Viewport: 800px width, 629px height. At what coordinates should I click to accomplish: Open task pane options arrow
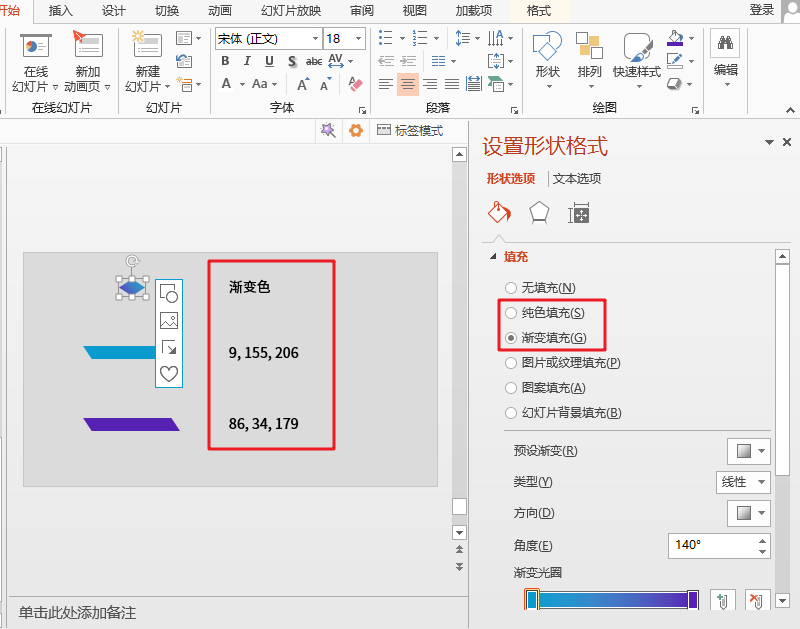click(x=769, y=142)
